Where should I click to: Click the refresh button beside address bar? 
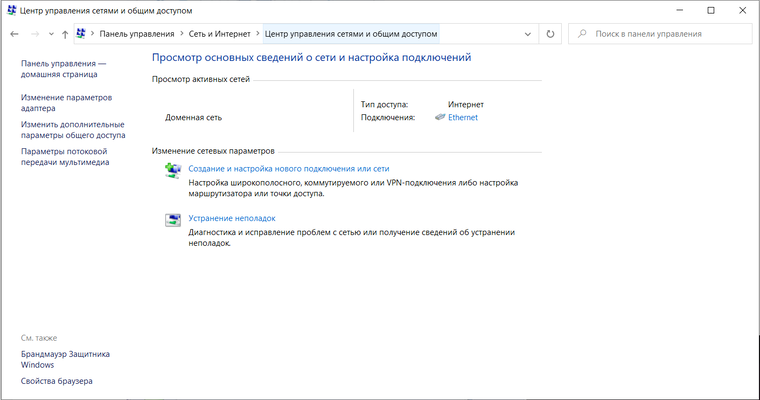tap(550, 34)
